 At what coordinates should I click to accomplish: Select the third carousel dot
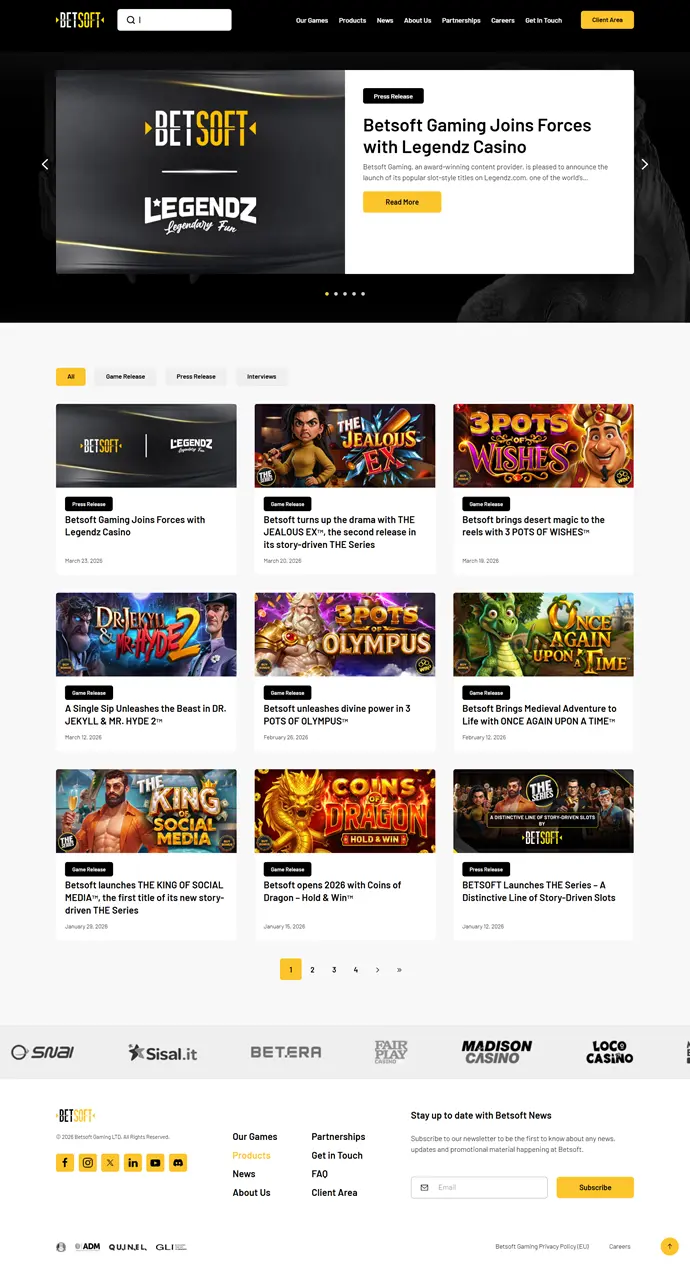pos(345,294)
